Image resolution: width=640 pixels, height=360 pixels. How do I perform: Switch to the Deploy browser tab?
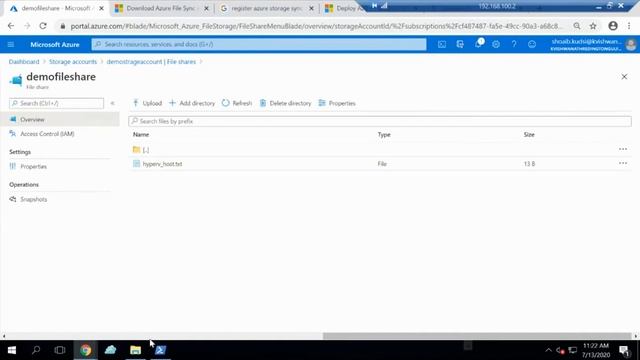345,8
